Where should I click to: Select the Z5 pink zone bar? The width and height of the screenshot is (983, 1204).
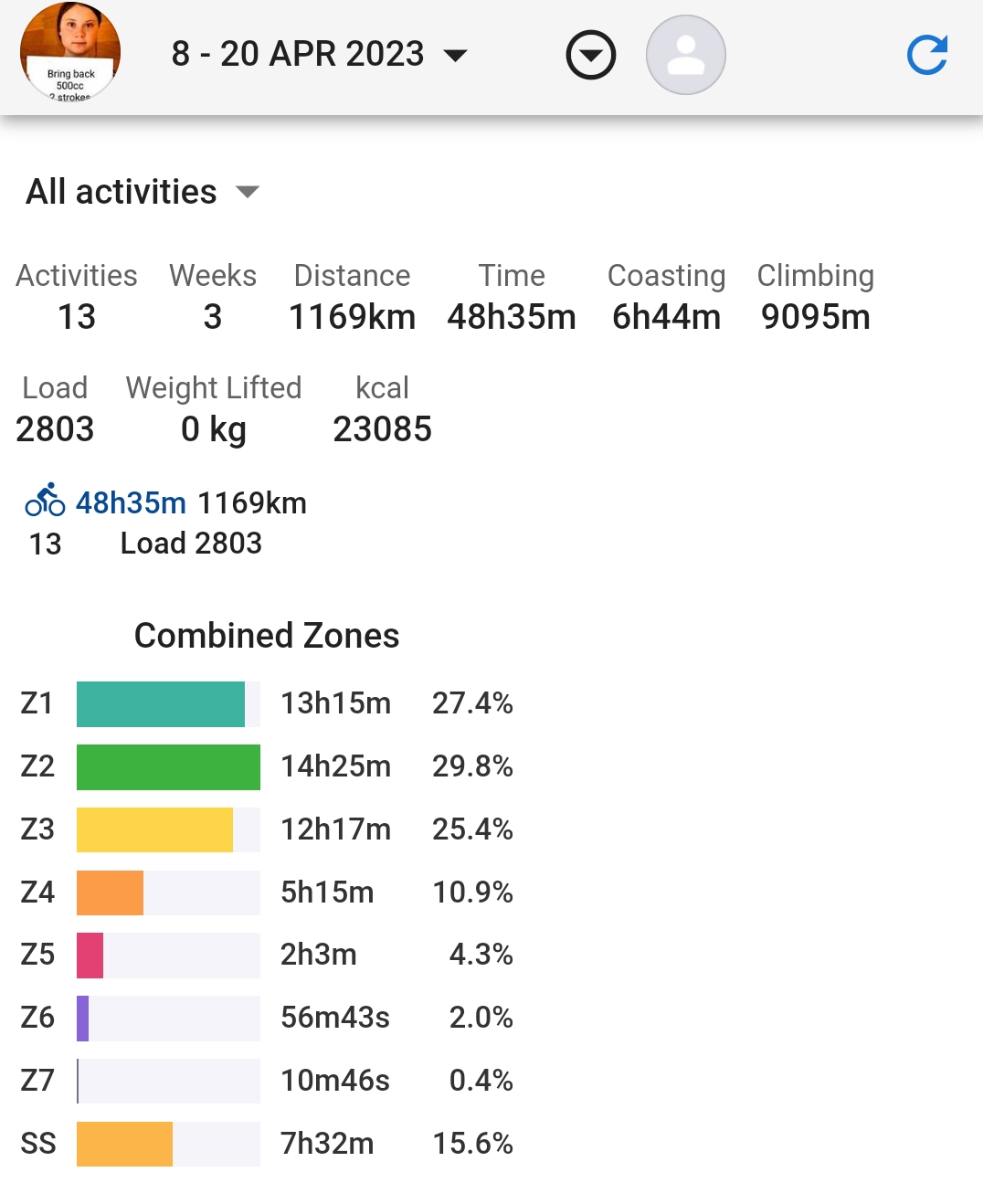(90, 955)
